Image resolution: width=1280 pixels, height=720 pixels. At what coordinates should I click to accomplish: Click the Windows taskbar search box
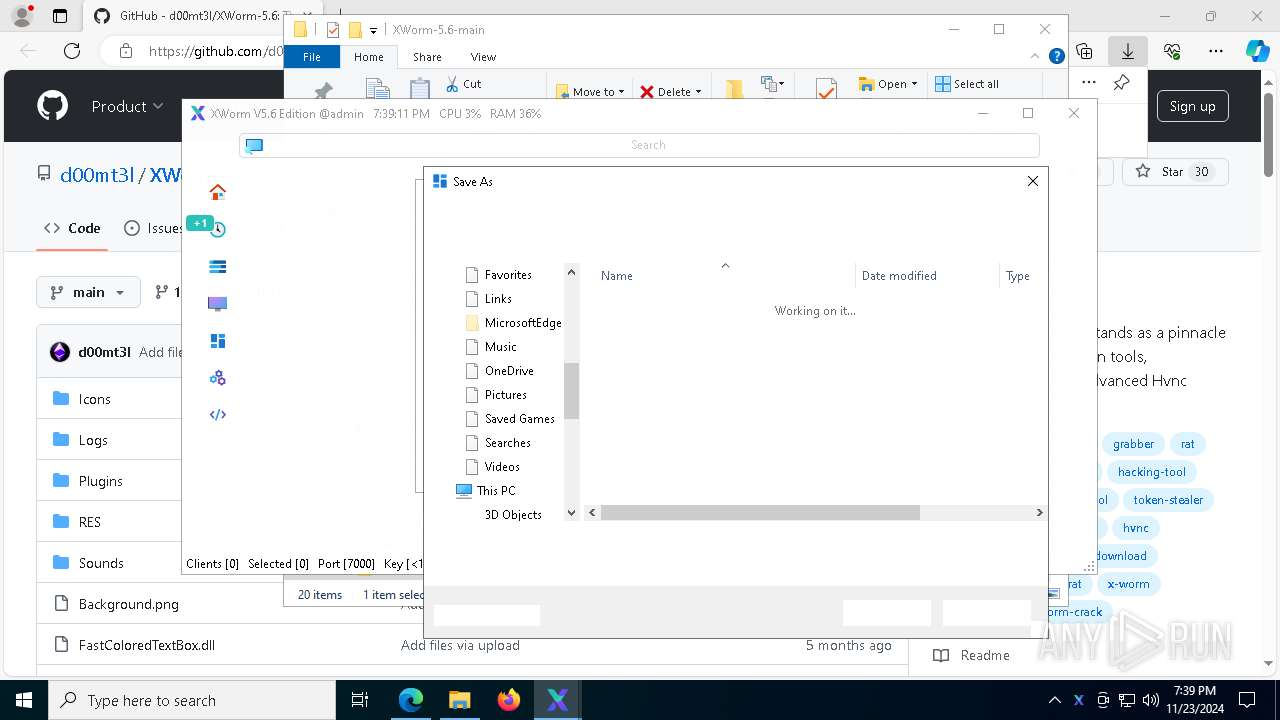[192, 700]
